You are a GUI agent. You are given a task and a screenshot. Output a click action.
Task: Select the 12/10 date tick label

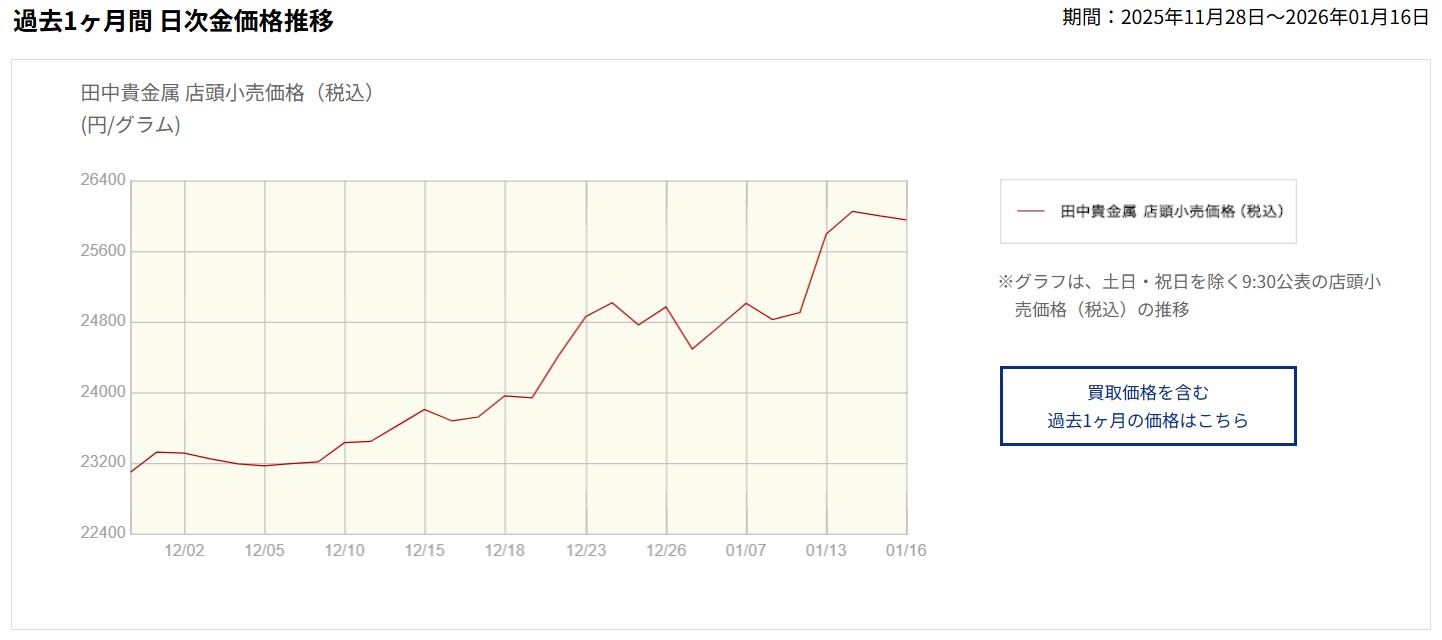point(345,550)
